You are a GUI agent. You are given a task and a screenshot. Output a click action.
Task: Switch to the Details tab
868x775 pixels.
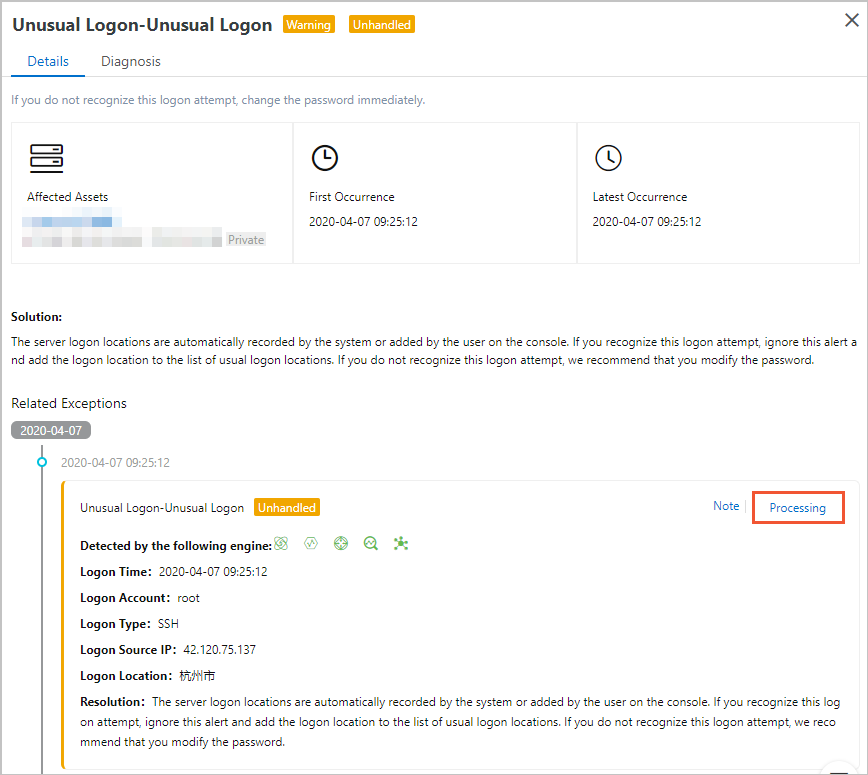pyautogui.click(x=48, y=61)
